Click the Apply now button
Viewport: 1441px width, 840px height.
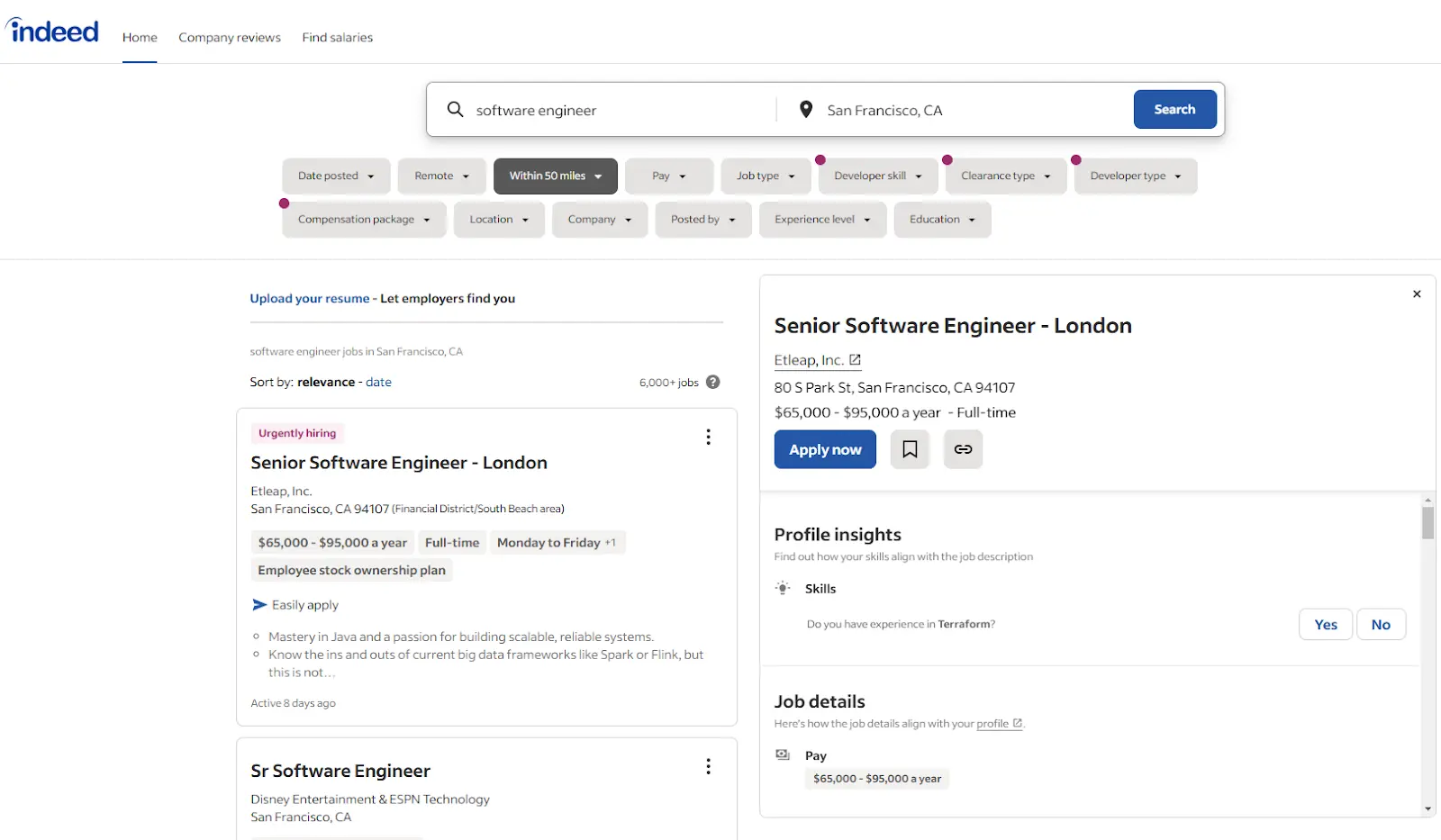coord(825,449)
